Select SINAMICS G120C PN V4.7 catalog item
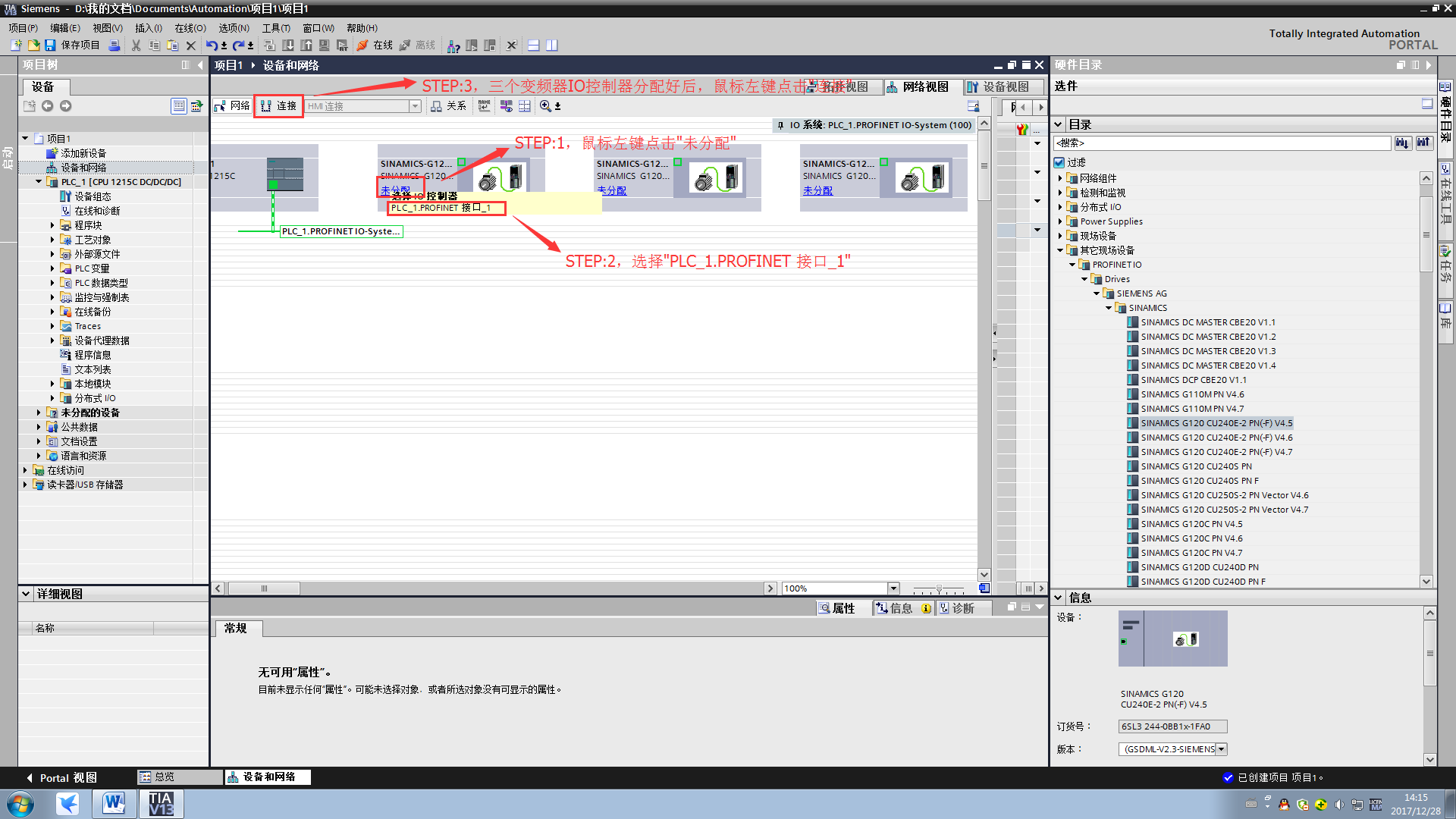 pyautogui.click(x=1191, y=553)
